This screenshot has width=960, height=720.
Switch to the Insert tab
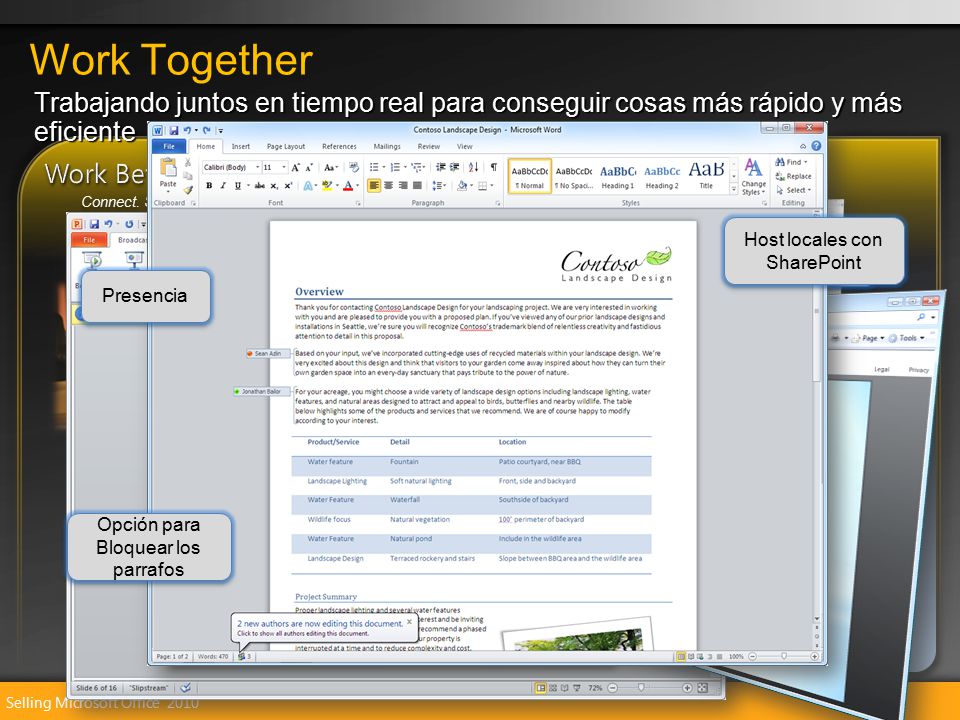pyautogui.click(x=241, y=146)
